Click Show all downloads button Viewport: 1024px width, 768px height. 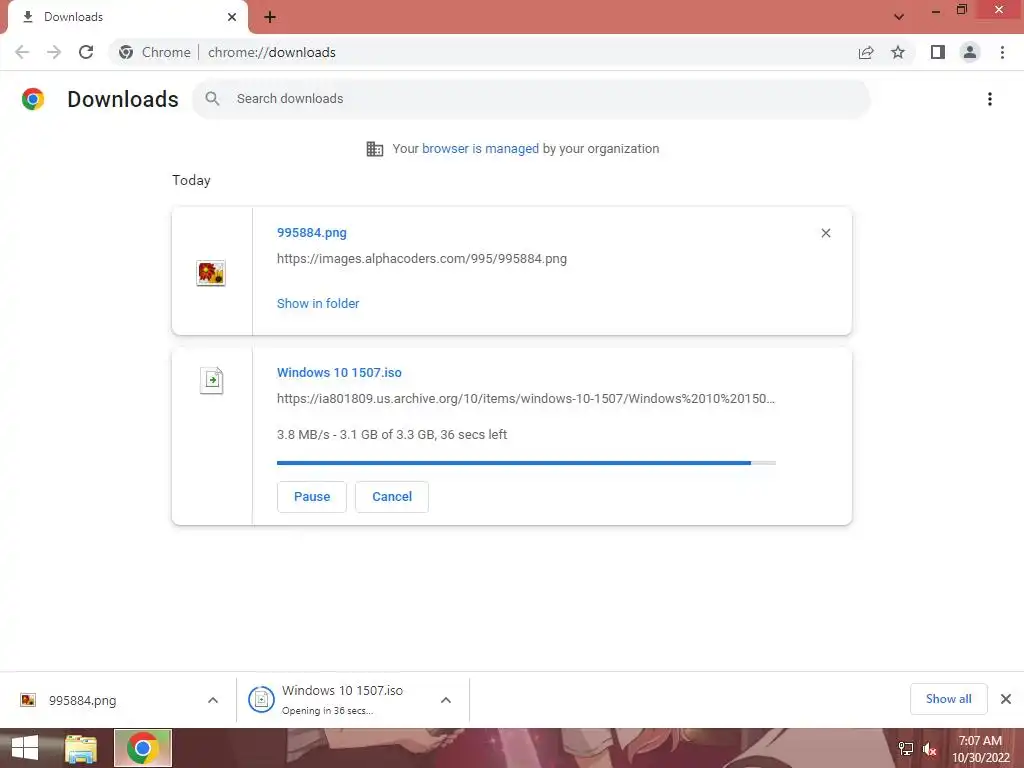coord(948,699)
